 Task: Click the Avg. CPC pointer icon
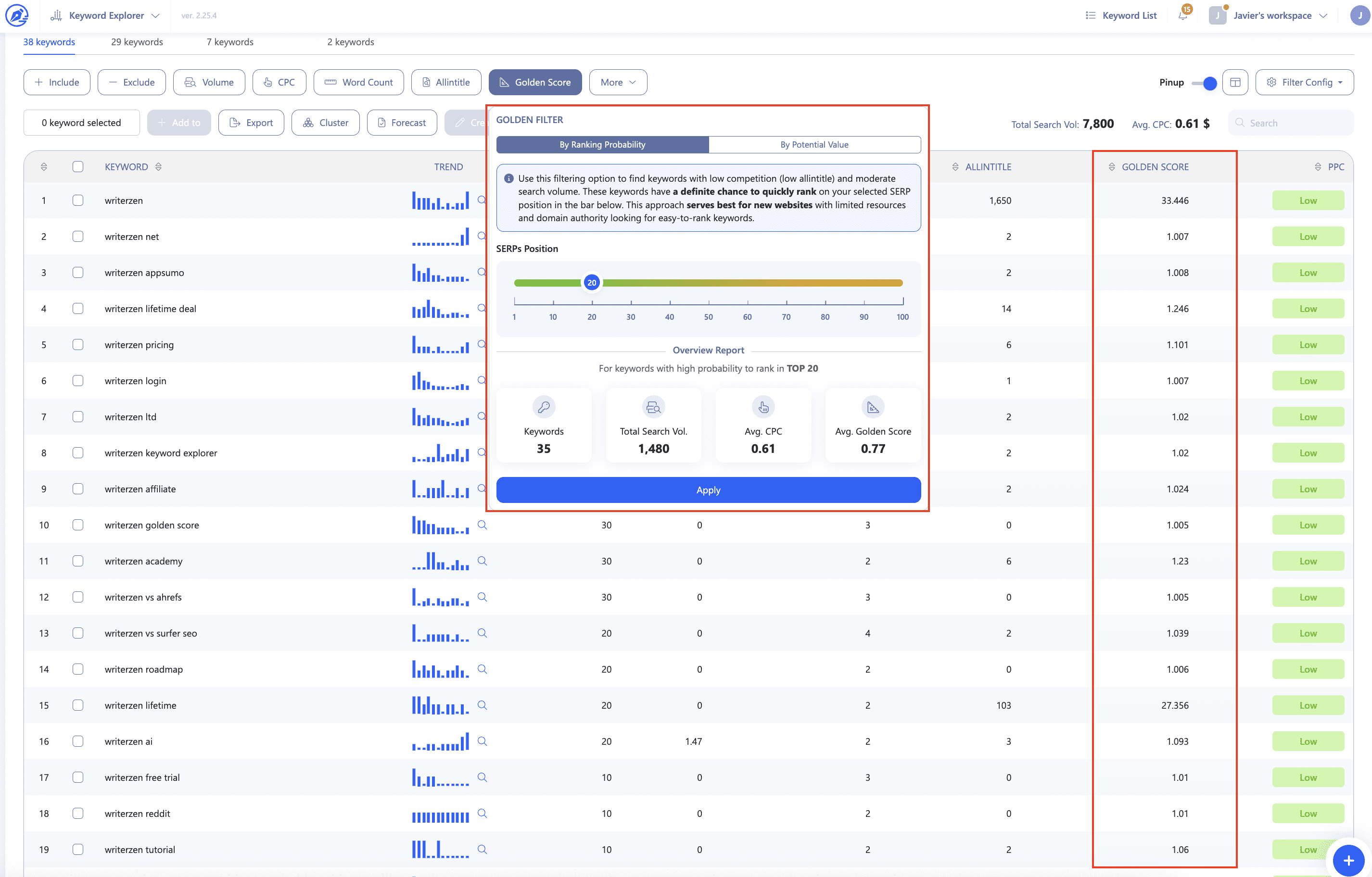[763, 407]
